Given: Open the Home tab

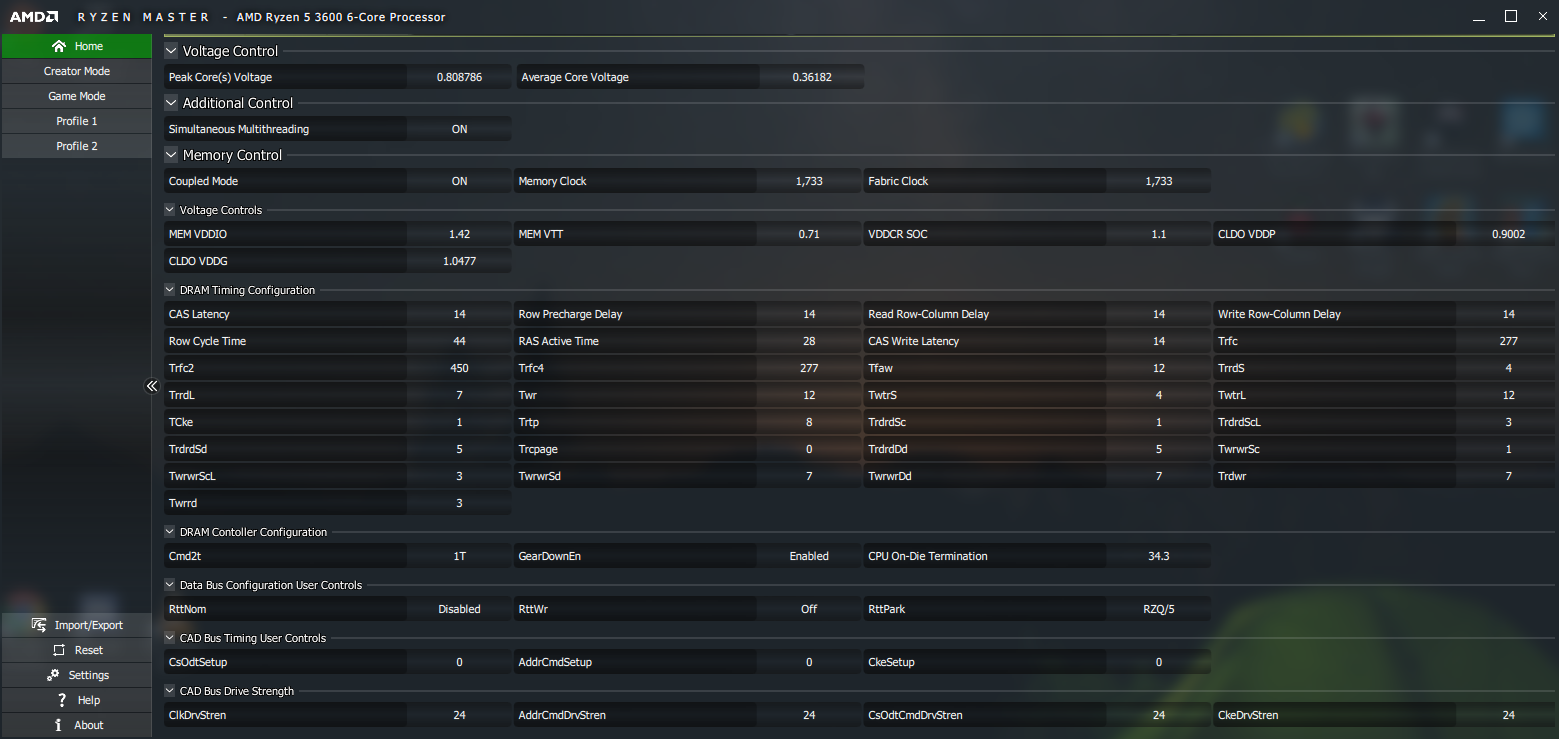Looking at the screenshot, I should tap(76, 46).
